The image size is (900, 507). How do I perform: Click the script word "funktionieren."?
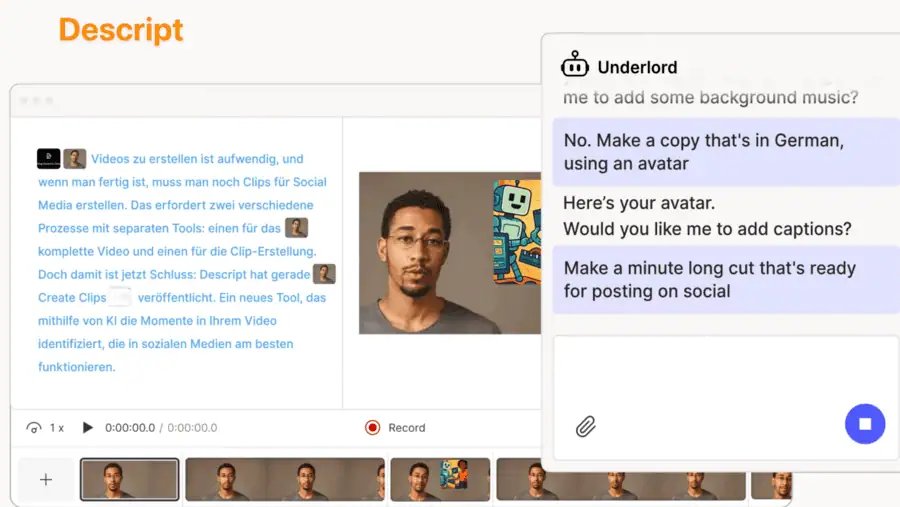(76, 367)
